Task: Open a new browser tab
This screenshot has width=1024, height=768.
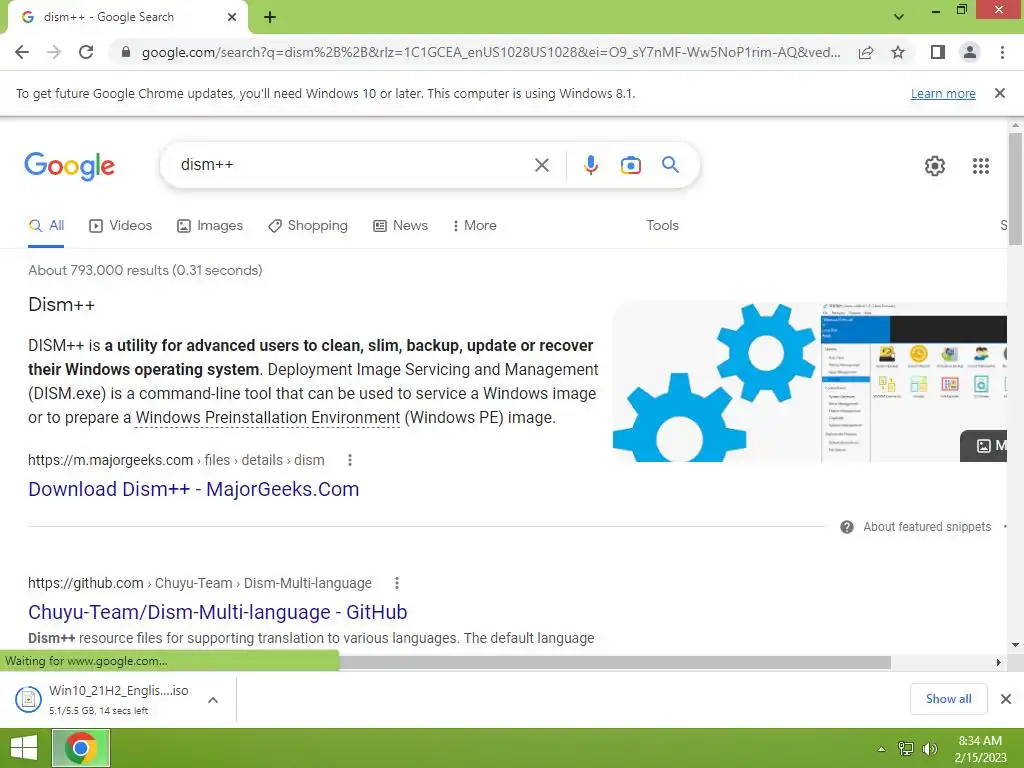Action: (270, 18)
